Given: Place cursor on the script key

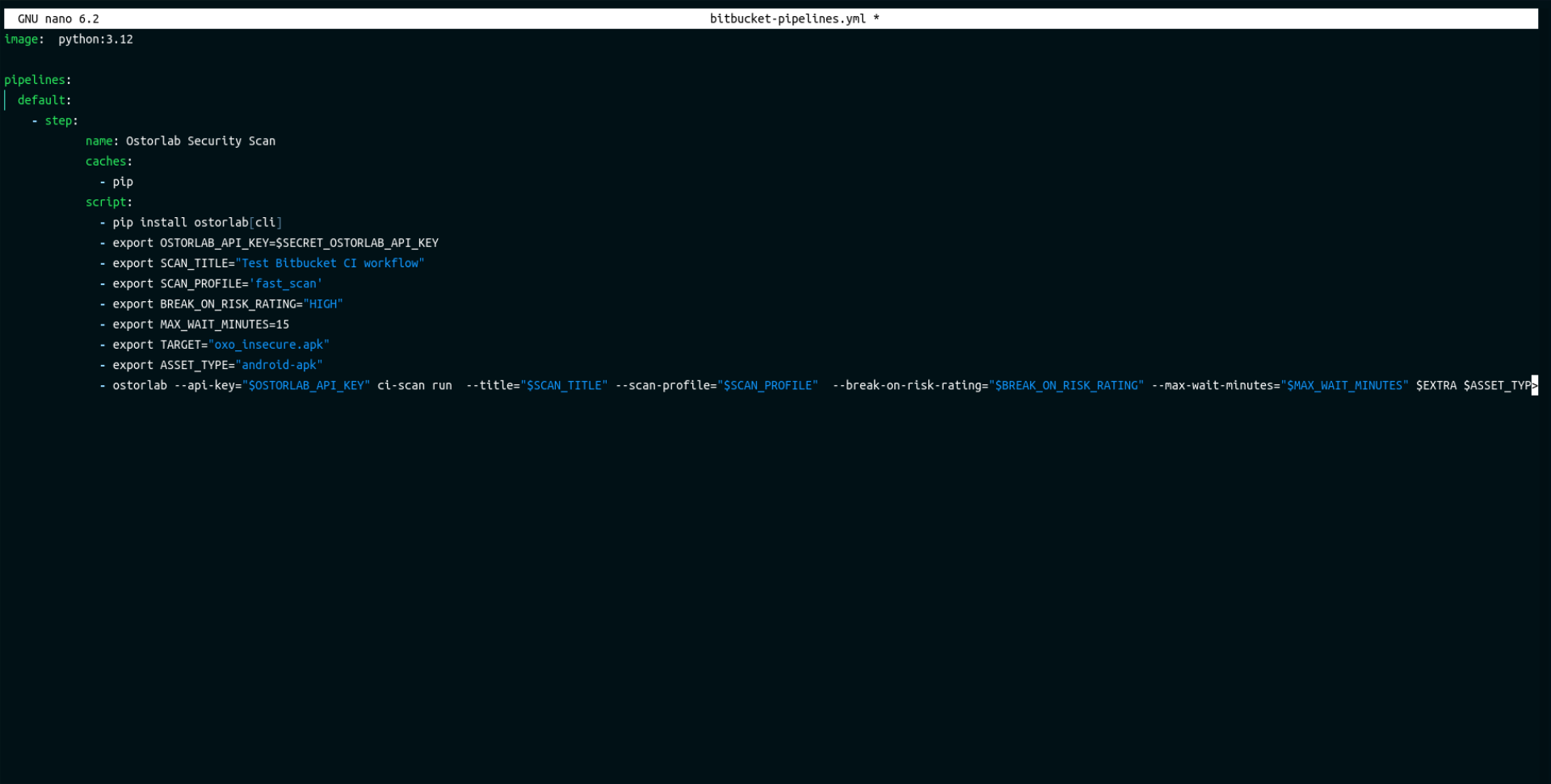Looking at the screenshot, I should click(x=106, y=202).
